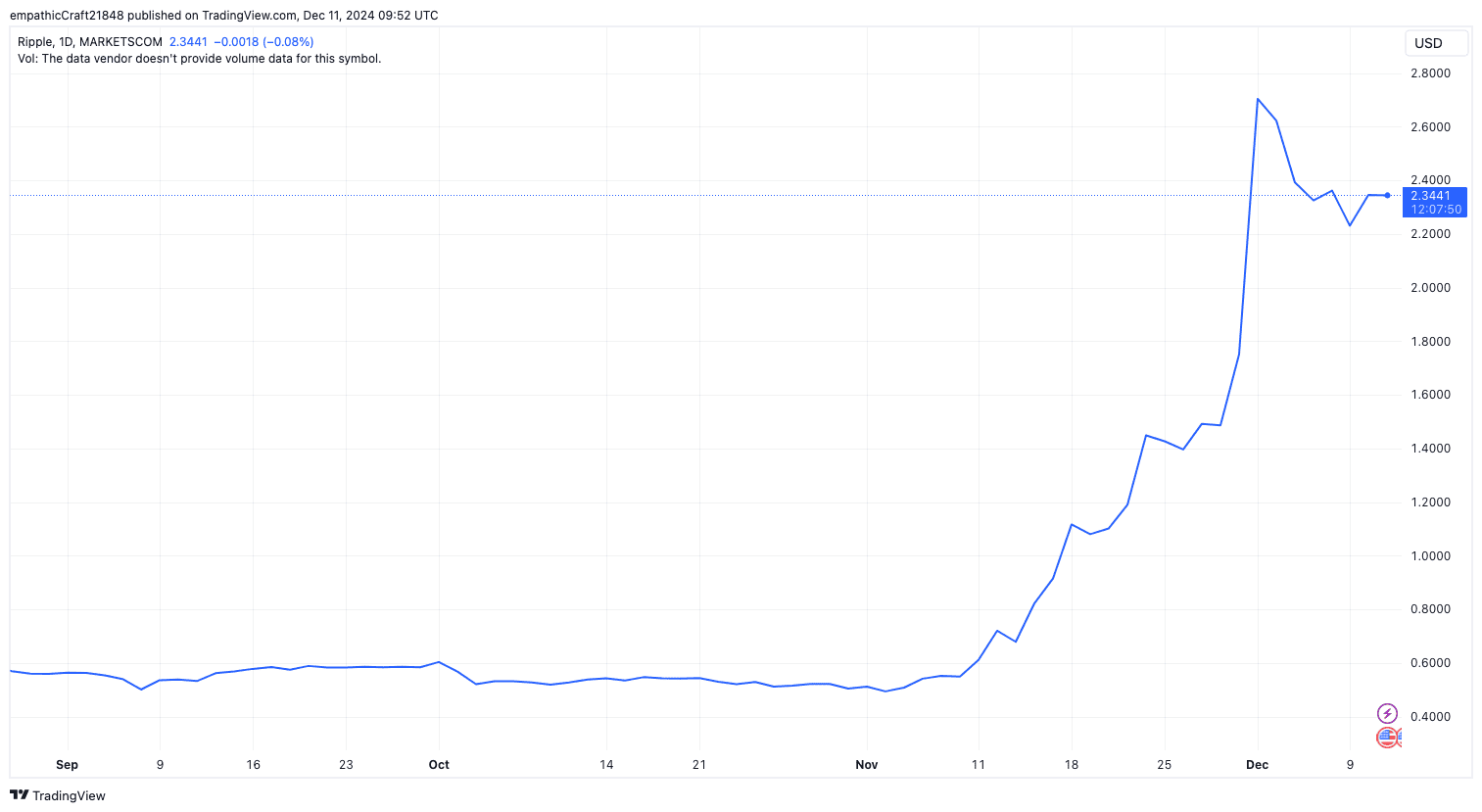Click the 1.0000 price axis label
The image size is (1482, 812).
click(x=1430, y=556)
